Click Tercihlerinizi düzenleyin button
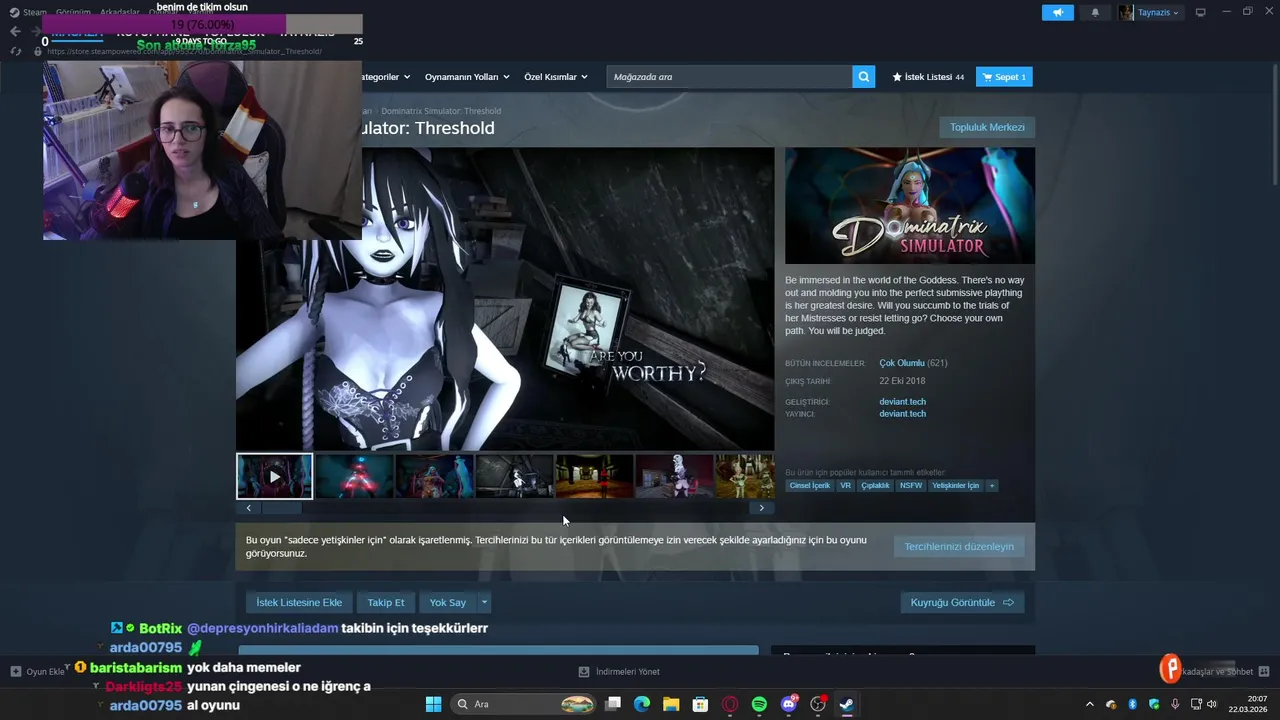The image size is (1280, 720). coord(959,546)
